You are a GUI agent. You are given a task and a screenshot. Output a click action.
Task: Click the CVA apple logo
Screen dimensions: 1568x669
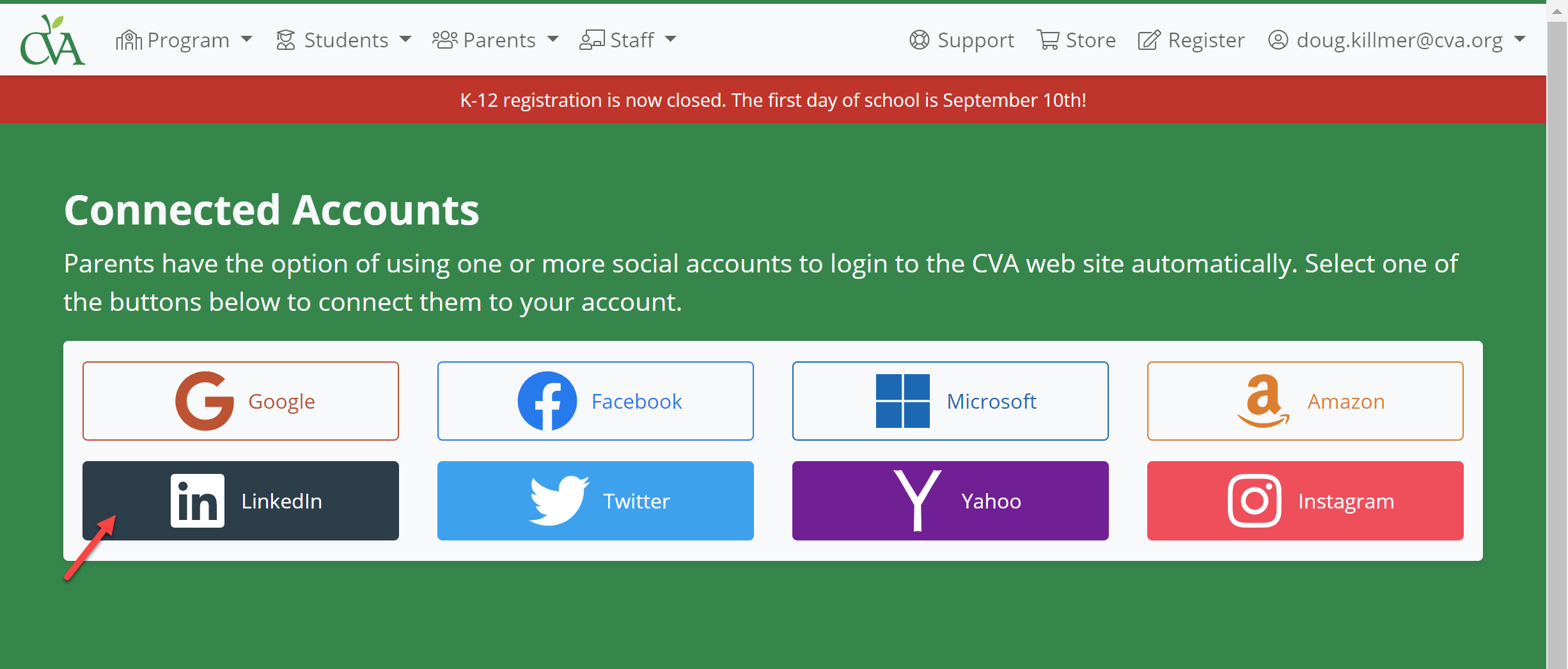[52, 40]
